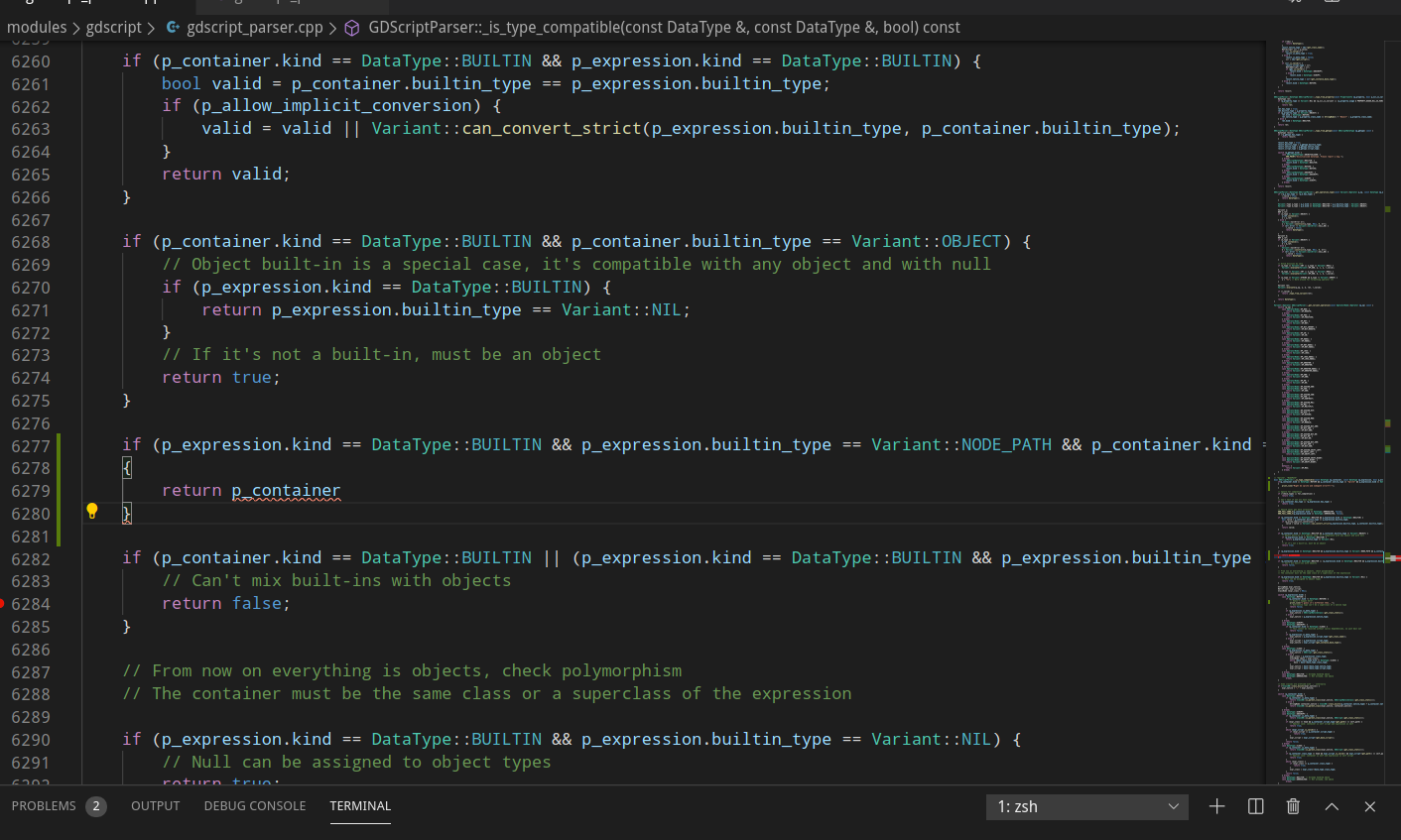Image resolution: width=1401 pixels, height=840 pixels.
Task: Click 'Variant::NIL' on line 6271
Action: pyautogui.click(x=621, y=309)
